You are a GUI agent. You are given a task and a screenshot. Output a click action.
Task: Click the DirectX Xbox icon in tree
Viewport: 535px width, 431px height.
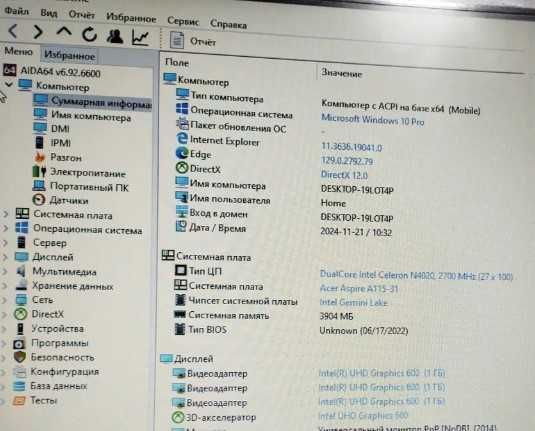(20, 314)
